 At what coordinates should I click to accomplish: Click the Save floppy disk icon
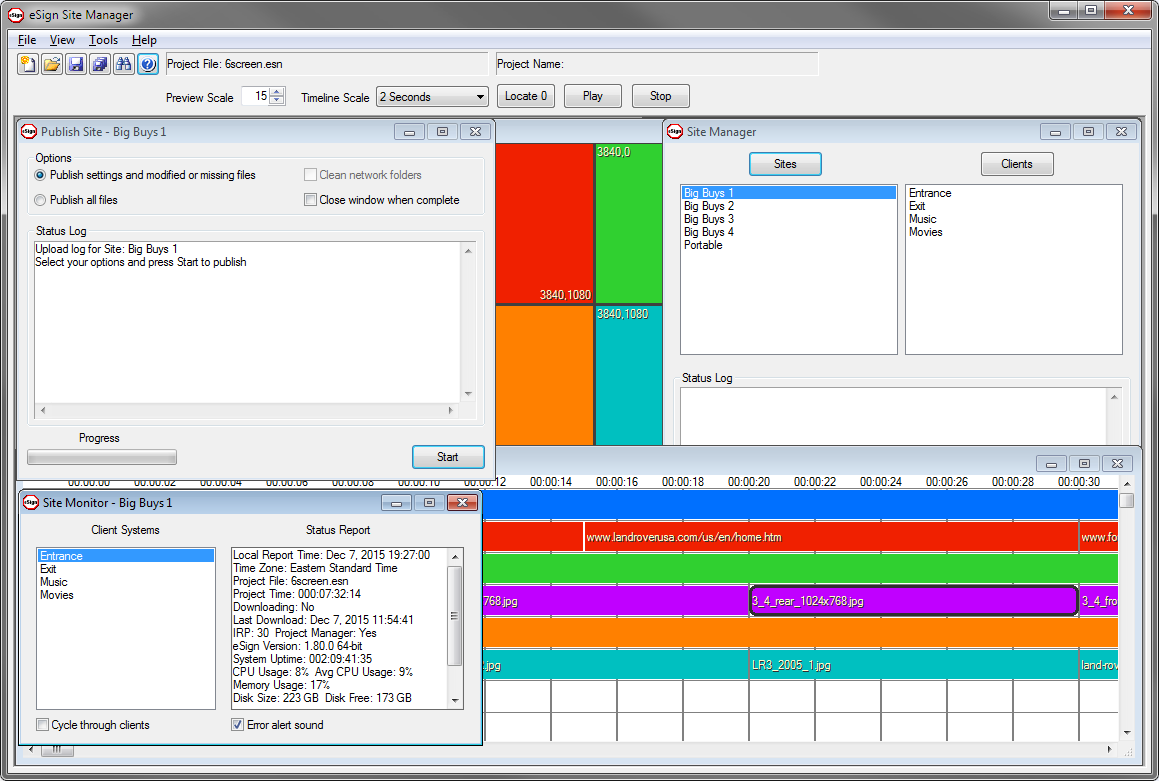(76, 65)
